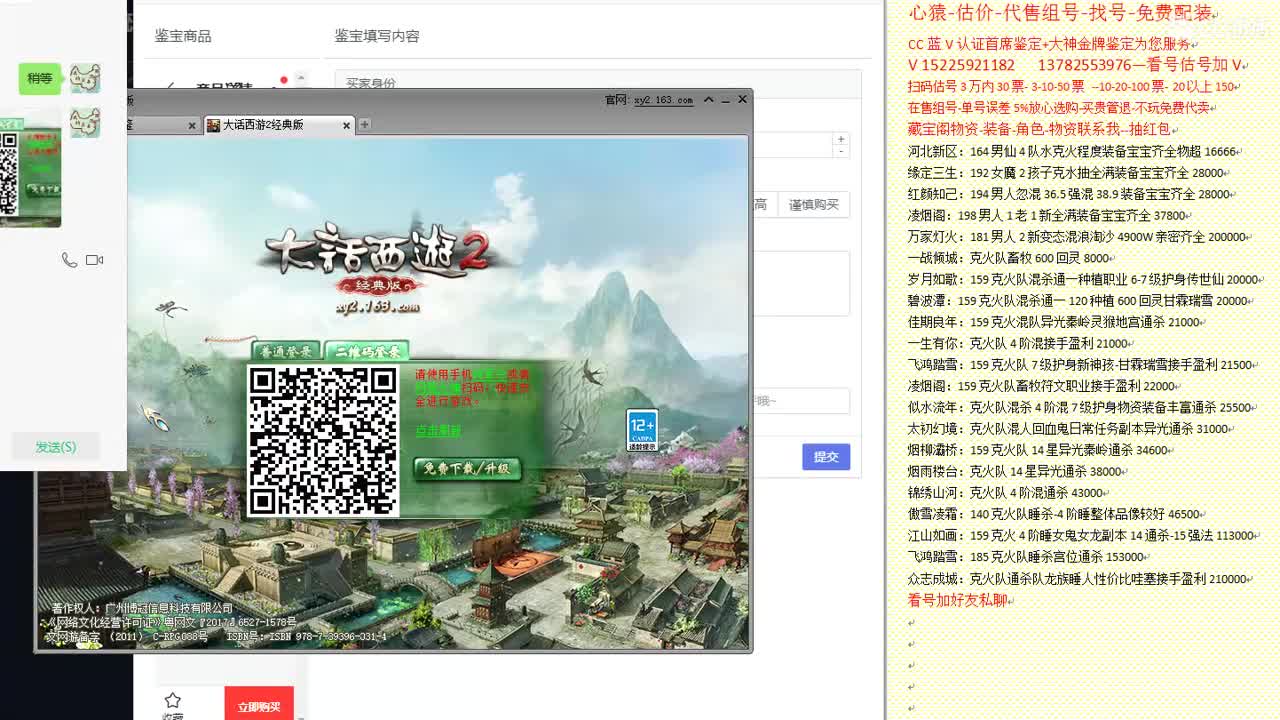Viewport: 1280px width, 720px height.
Task: Click the game icon on 大话西游2经典版 tab
Action: 214,125
